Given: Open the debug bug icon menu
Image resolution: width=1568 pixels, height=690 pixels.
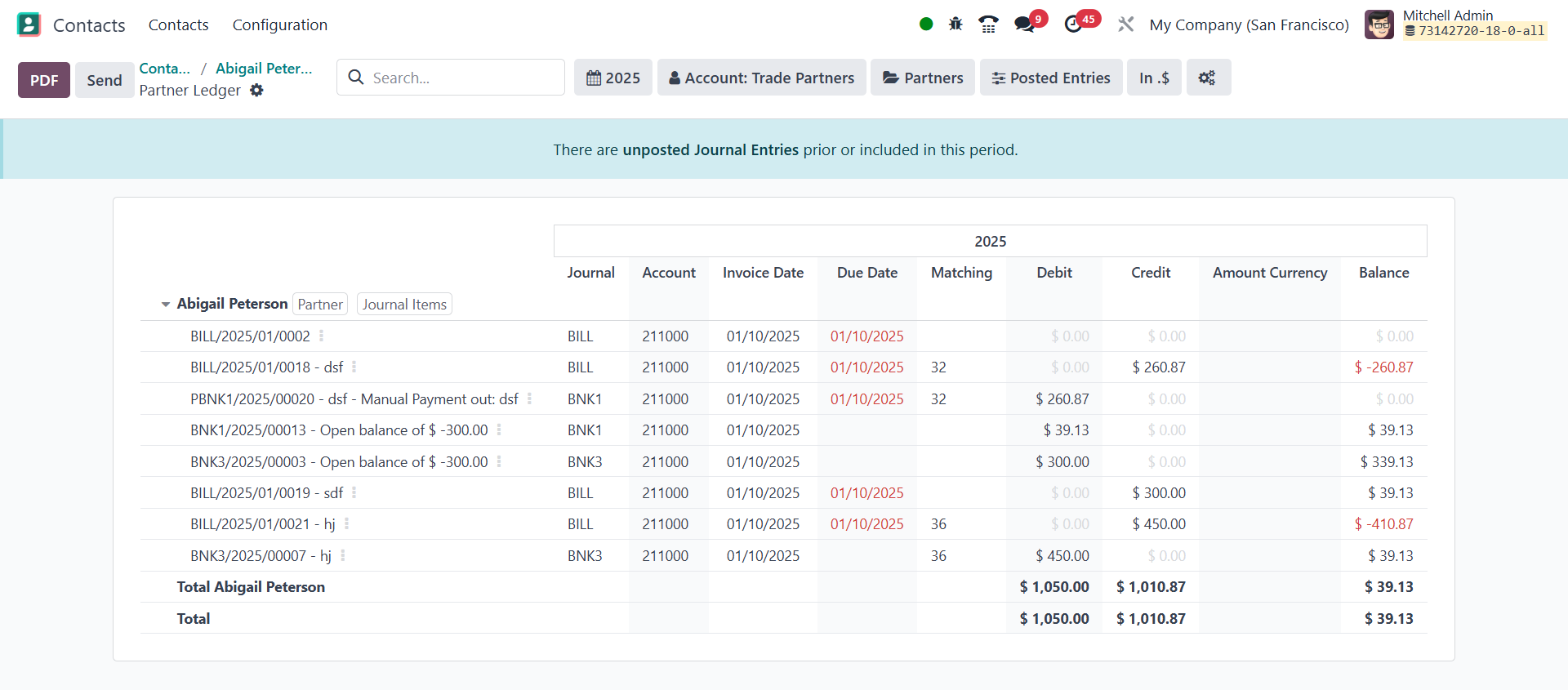Looking at the screenshot, I should [955, 24].
